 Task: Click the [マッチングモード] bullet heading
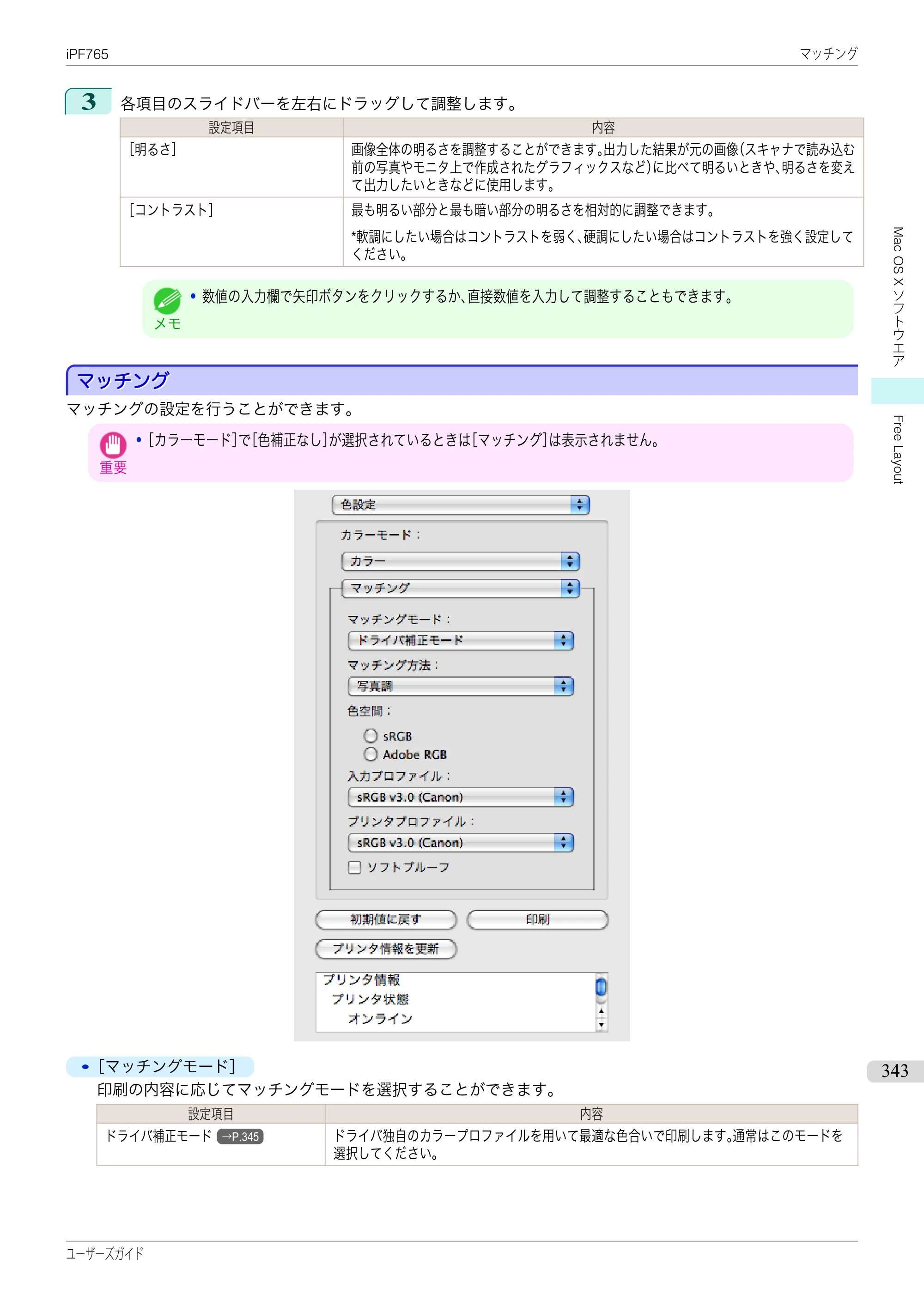pos(166,1066)
